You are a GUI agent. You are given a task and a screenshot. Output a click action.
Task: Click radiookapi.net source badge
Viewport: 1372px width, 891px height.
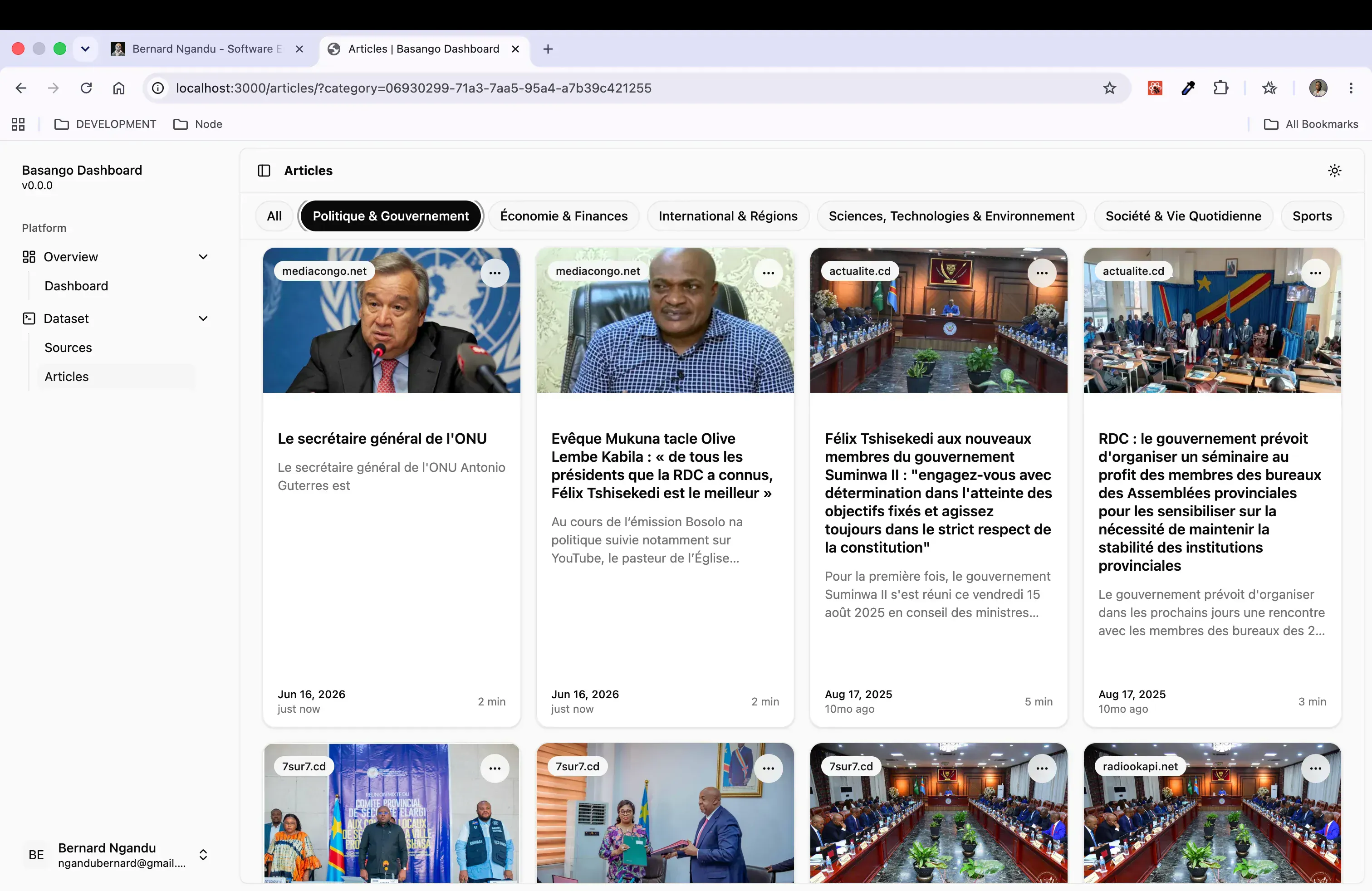pyautogui.click(x=1140, y=767)
